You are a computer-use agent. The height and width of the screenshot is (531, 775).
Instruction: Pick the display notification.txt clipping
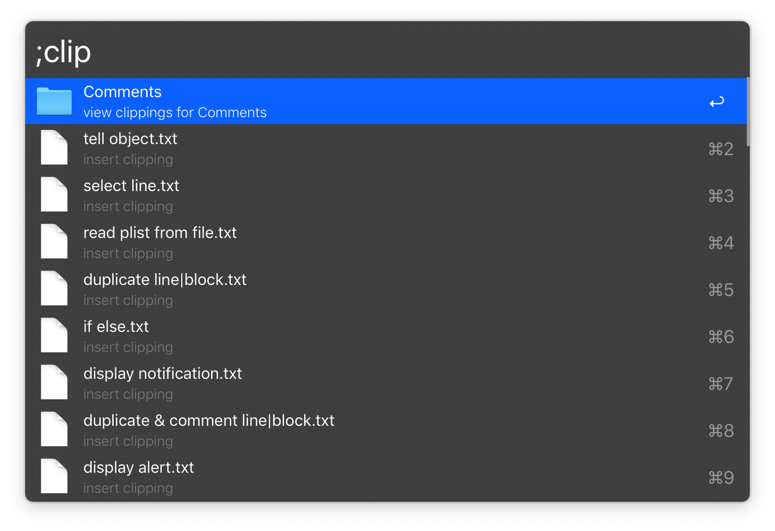tap(162, 383)
